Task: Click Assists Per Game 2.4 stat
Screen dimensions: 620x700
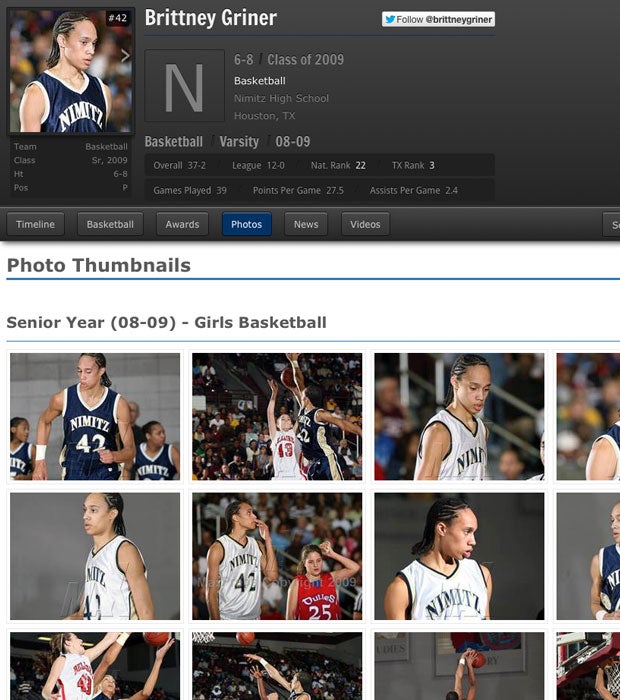Action: pyautogui.click(x=414, y=190)
